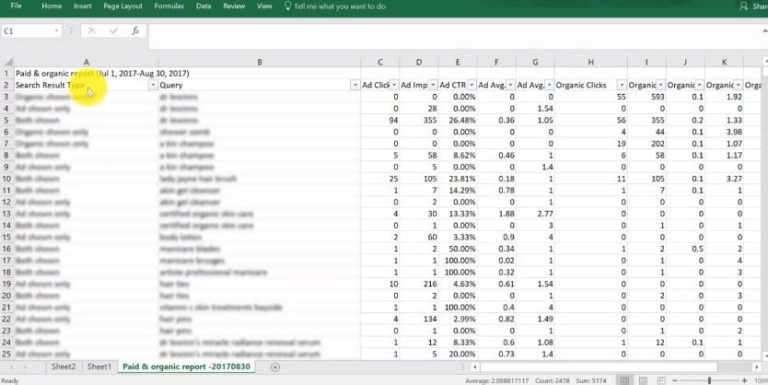Open the Formulas ribbon tab
Screen dimensions: 768x385
[169, 6]
